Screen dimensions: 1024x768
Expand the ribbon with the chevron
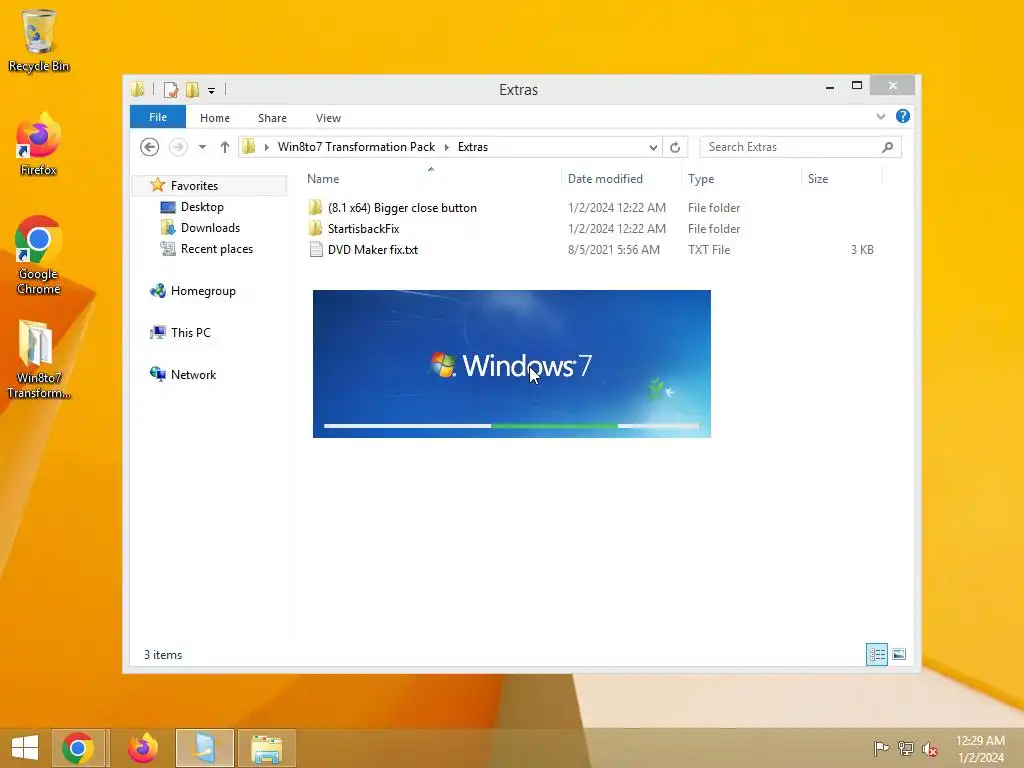(881, 116)
